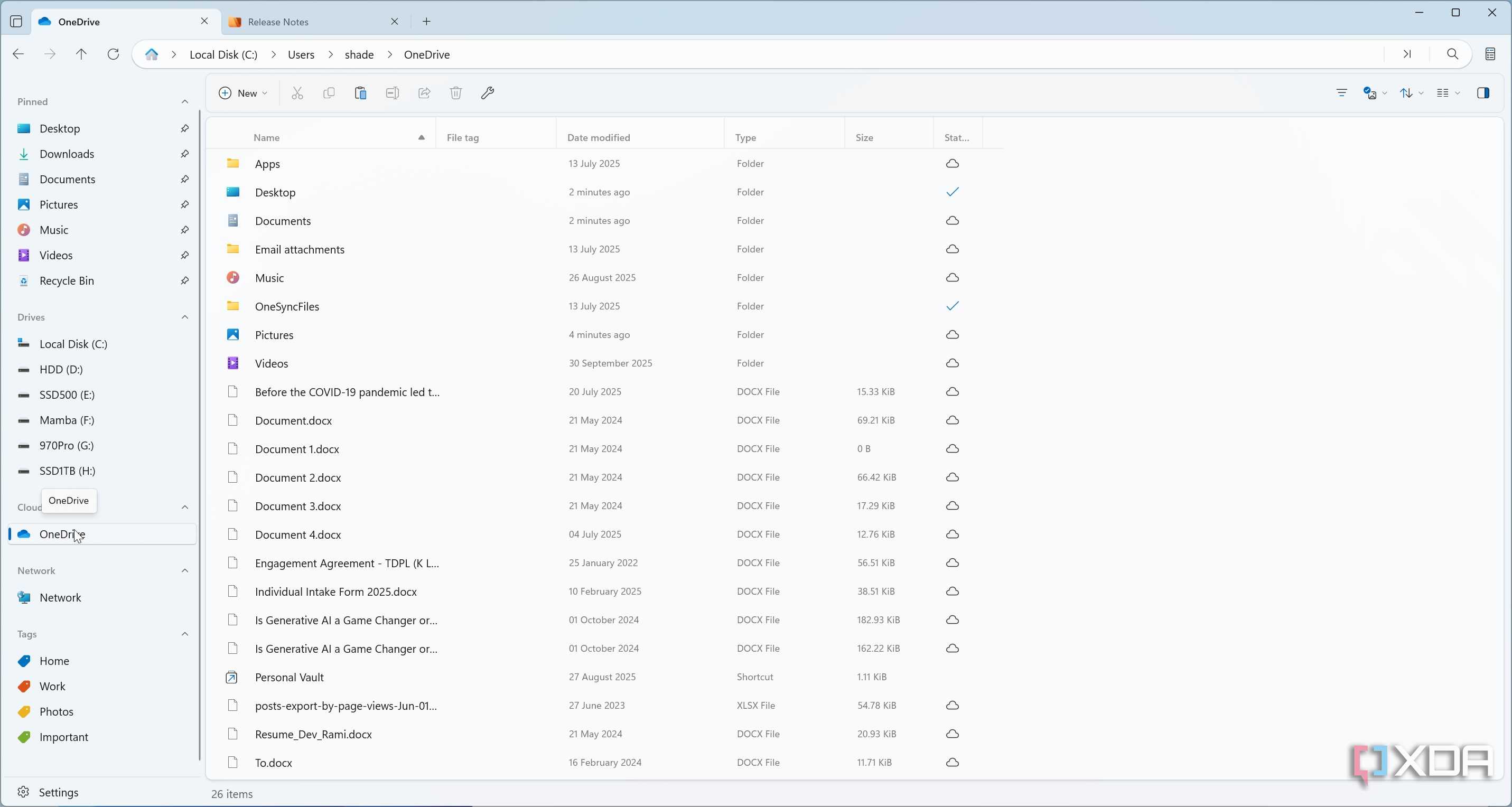Collapse the Pinned section
1512x807 pixels.
185,101
